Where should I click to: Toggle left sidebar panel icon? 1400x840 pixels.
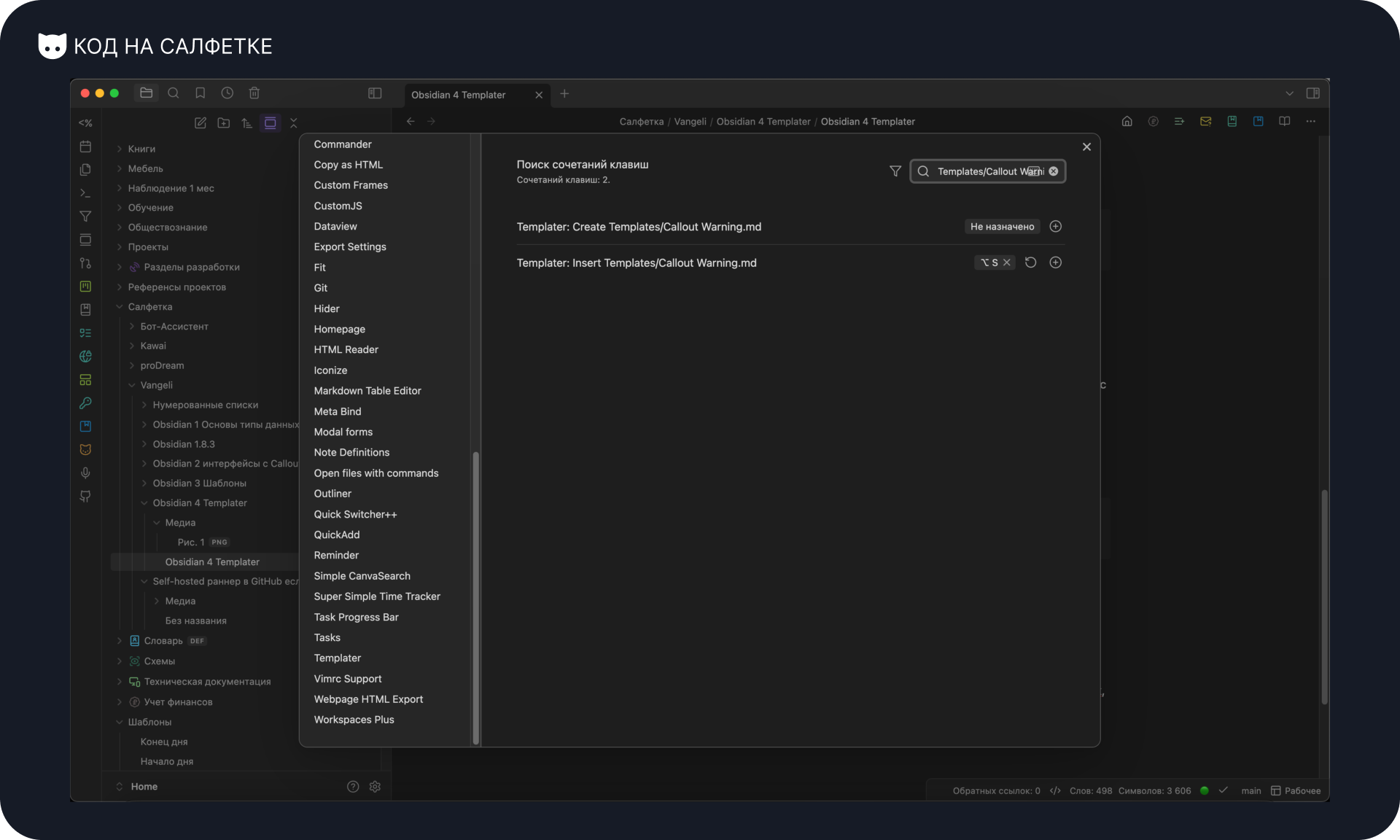375,93
